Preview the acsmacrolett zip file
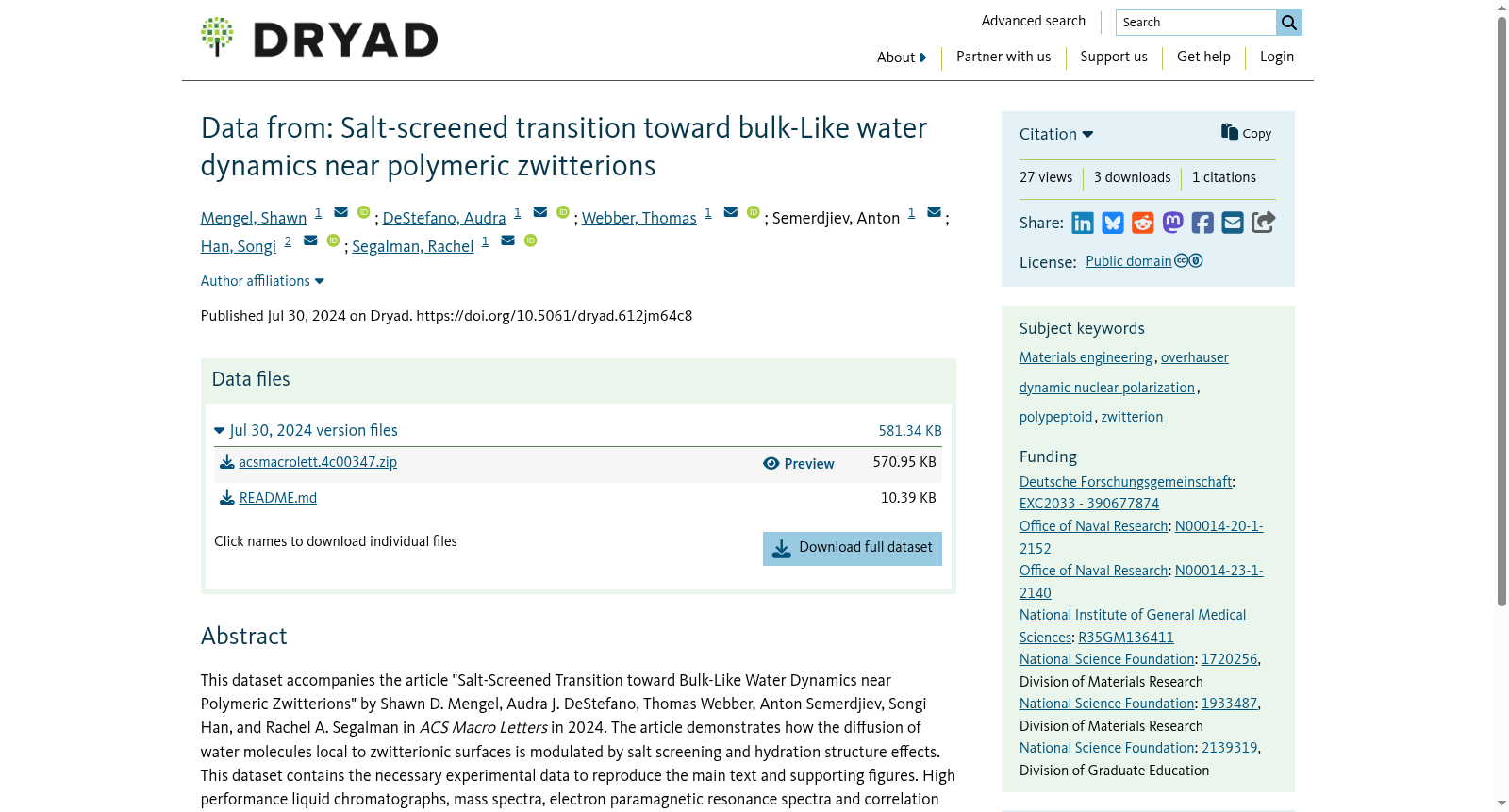The width and height of the screenshot is (1509, 812). [799, 464]
